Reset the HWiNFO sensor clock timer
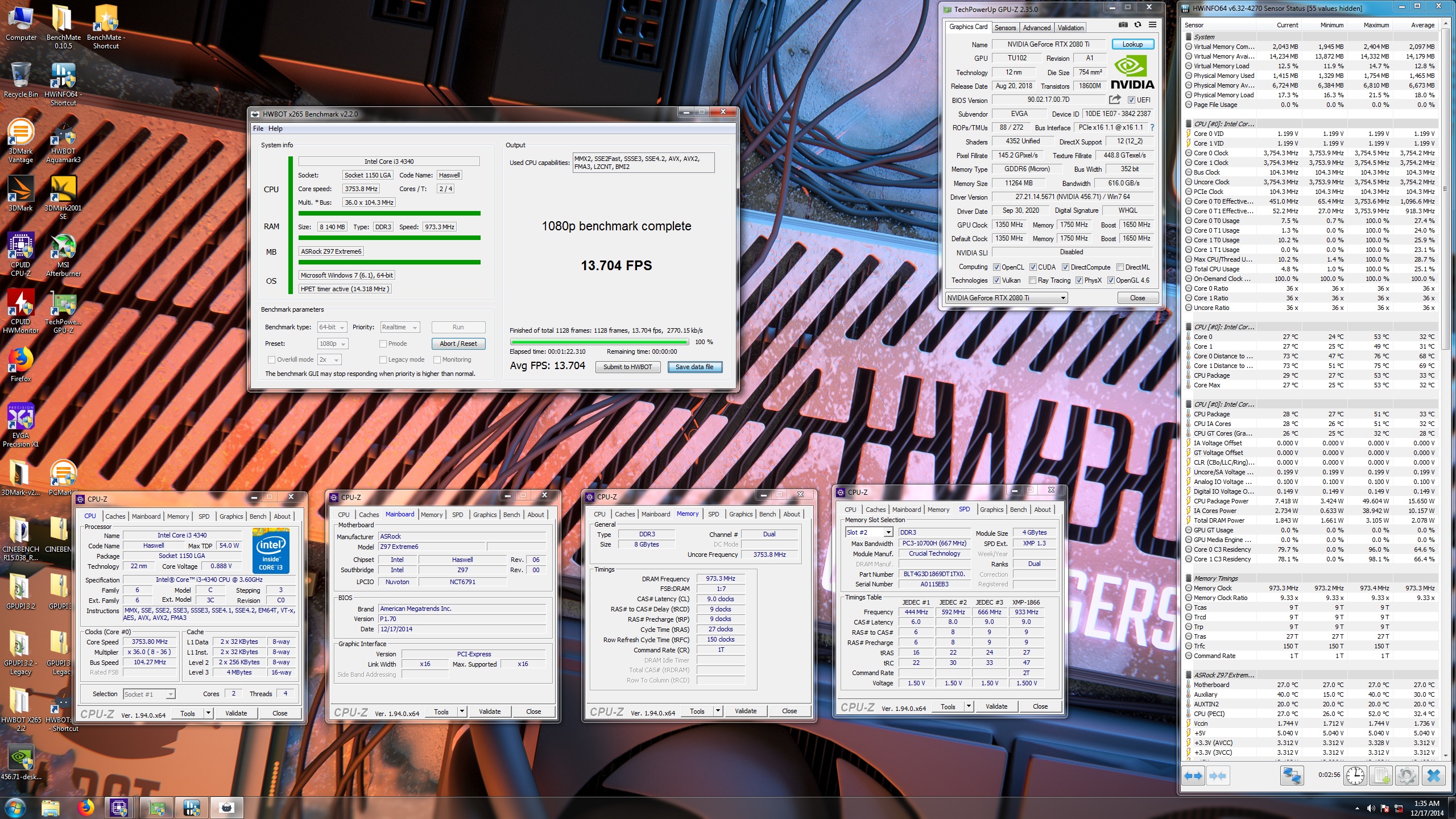Image resolution: width=1456 pixels, height=819 pixels. point(1355,776)
